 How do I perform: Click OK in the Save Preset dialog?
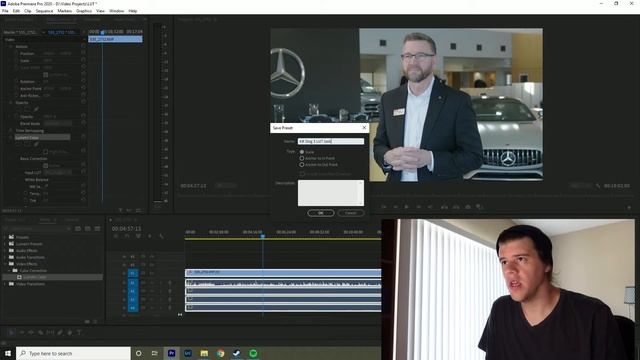[320, 213]
